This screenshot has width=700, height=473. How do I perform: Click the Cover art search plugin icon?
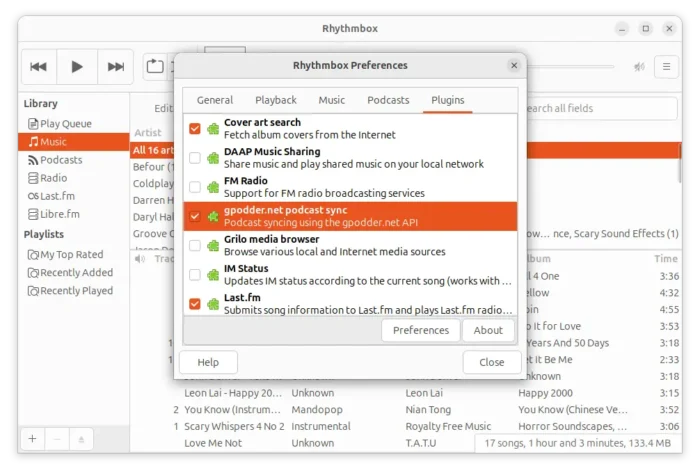(213, 129)
